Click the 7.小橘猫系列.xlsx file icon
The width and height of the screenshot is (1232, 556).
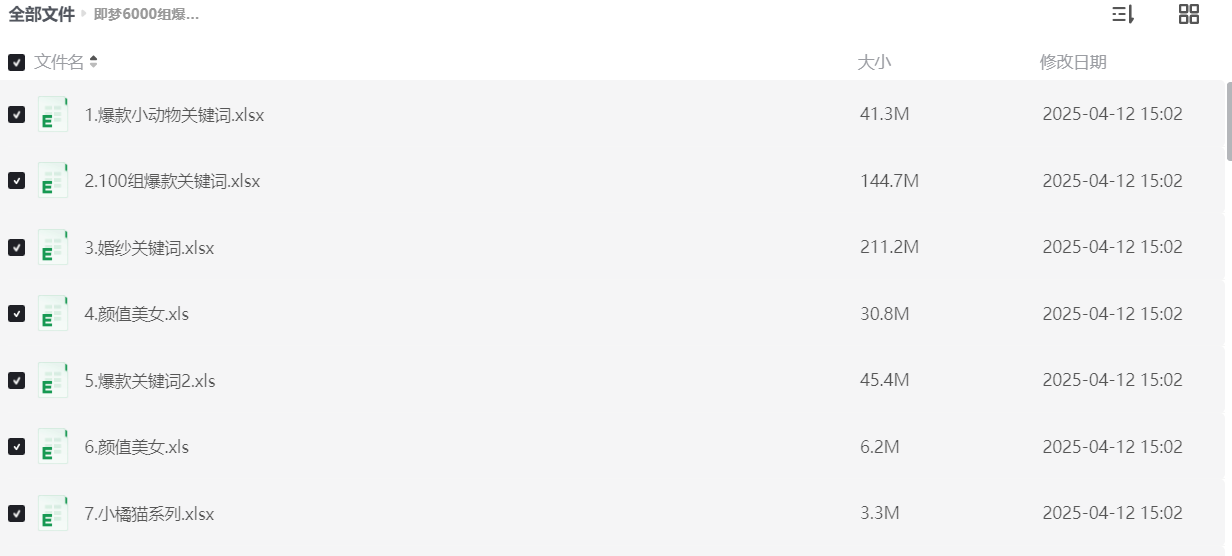53,513
